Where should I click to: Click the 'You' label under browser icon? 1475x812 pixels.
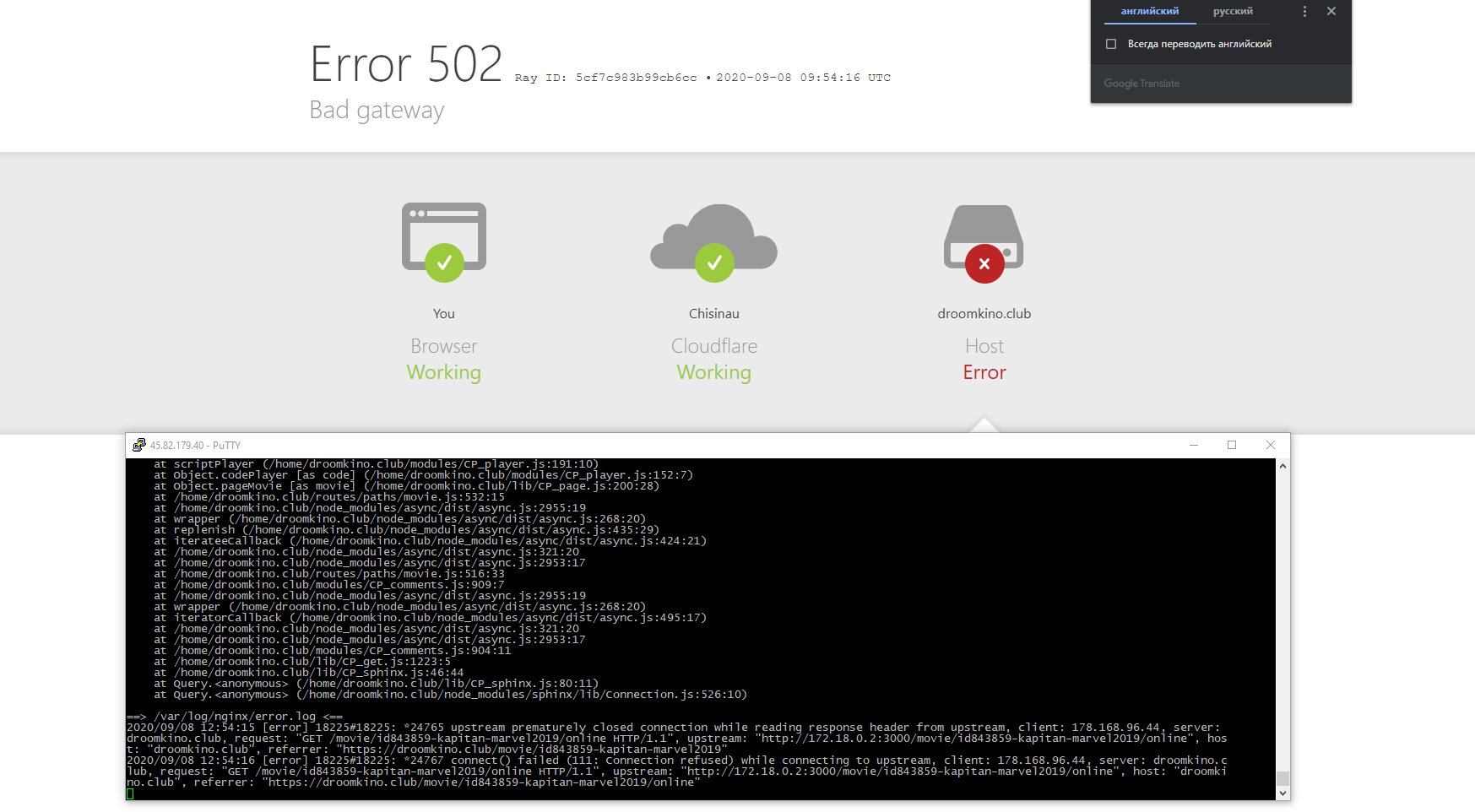pyautogui.click(x=444, y=314)
